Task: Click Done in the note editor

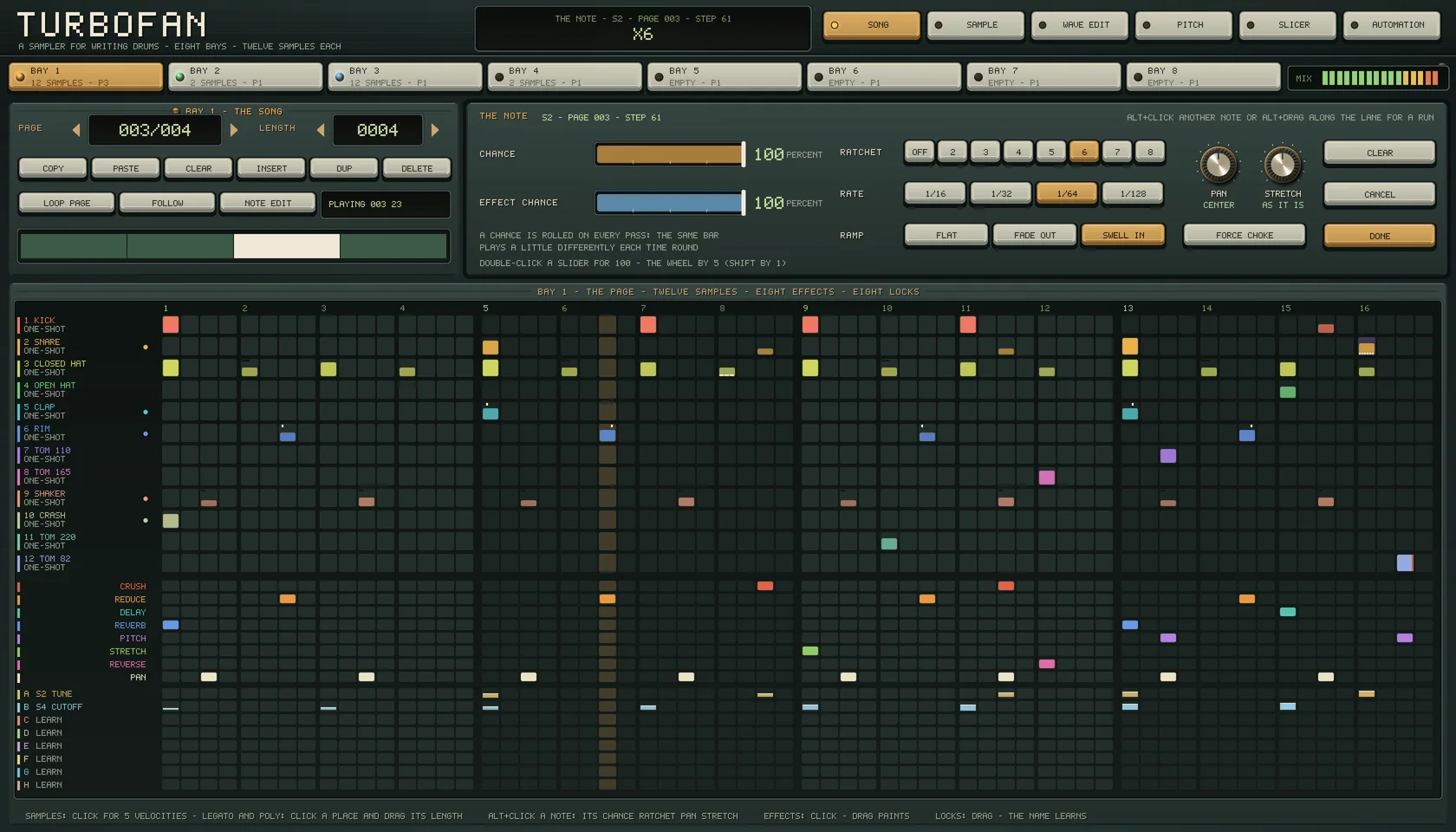Action: pos(1380,236)
